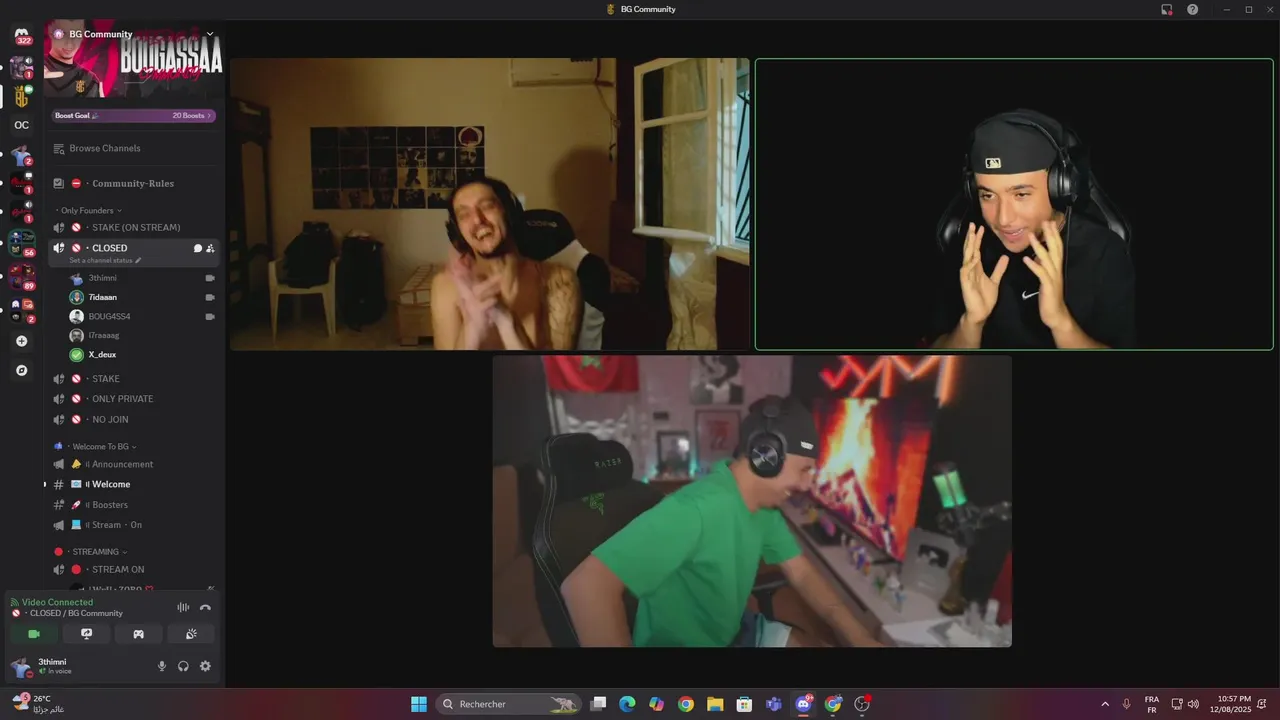
Task: Join the NO JOIN voice channel
Action: 134,419
